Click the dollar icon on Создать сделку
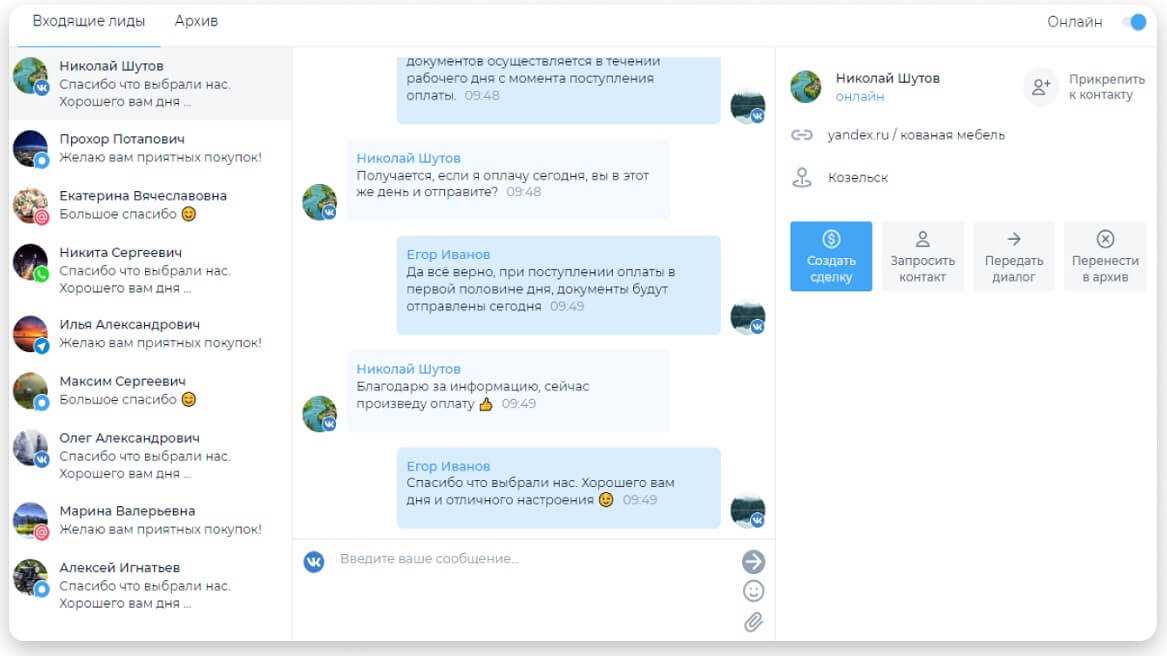The image size is (1167, 656). [831, 239]
